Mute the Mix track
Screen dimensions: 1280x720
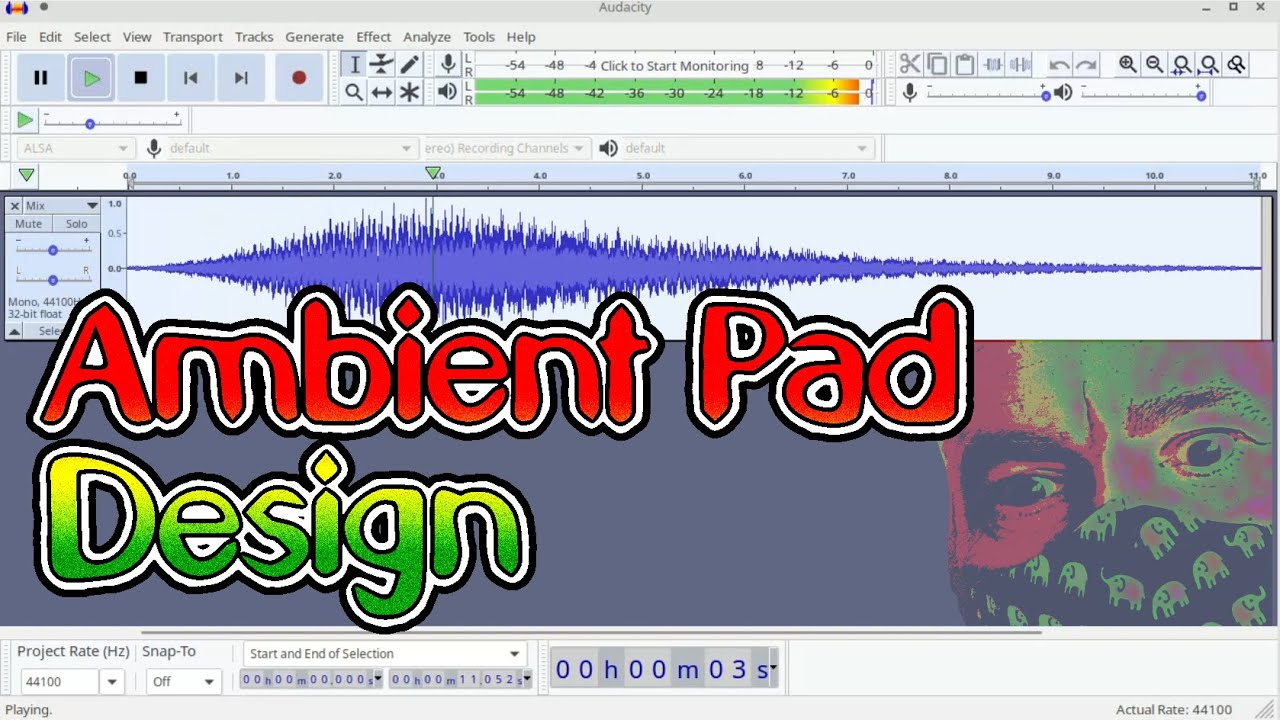[29, 224]
